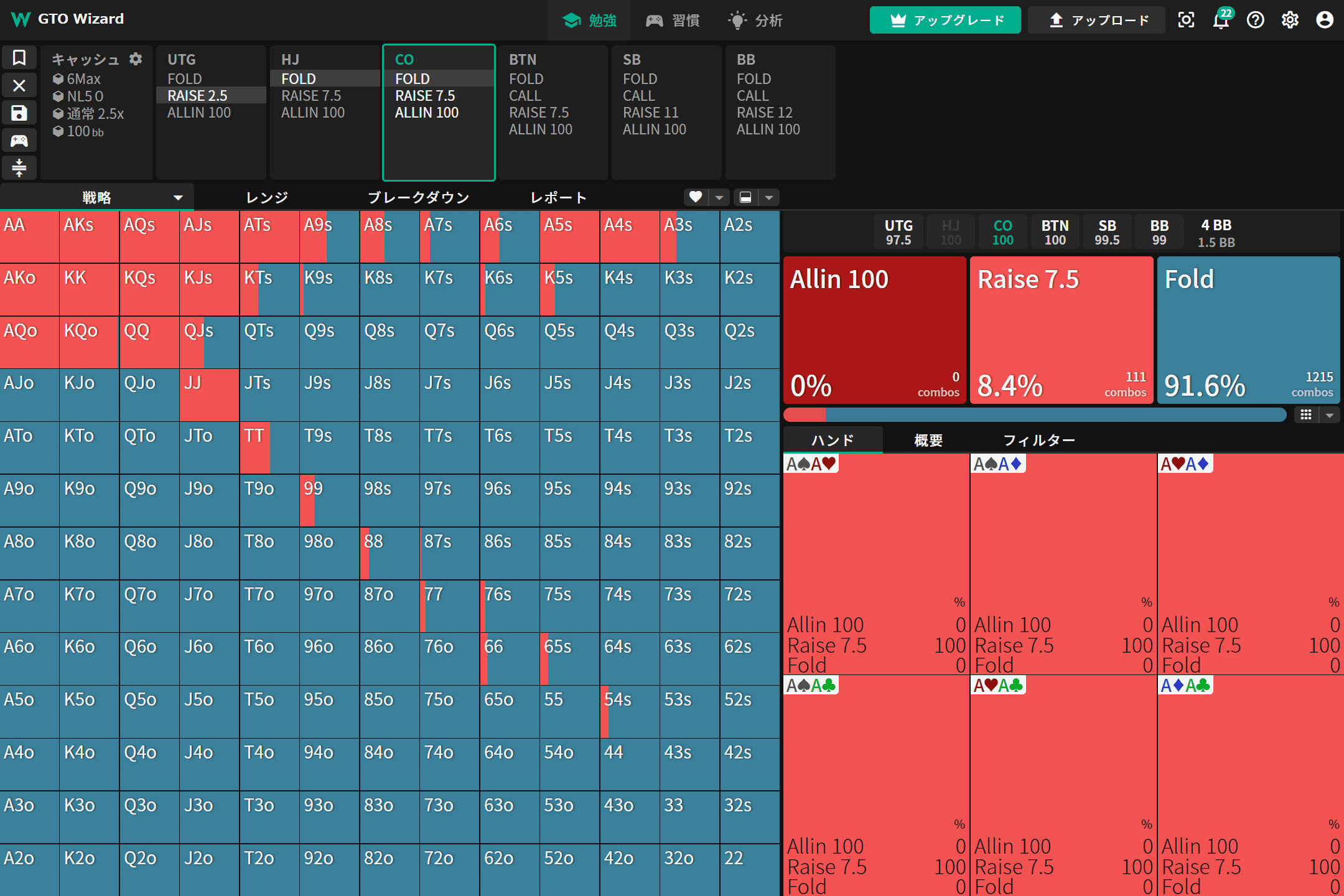This screenshot has width=1344, height=896.
Task: Click the アップグレード upgrade button
Action: coord(945,20)
